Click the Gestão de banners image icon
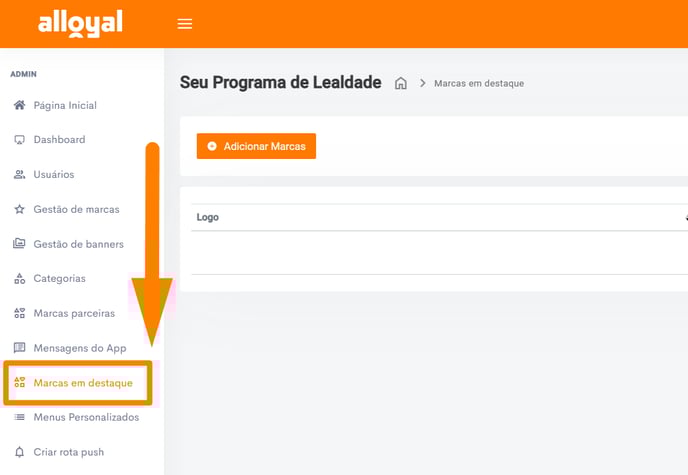Screen dimensions: 688x475 pyautogui.click(x=19, y=243)
